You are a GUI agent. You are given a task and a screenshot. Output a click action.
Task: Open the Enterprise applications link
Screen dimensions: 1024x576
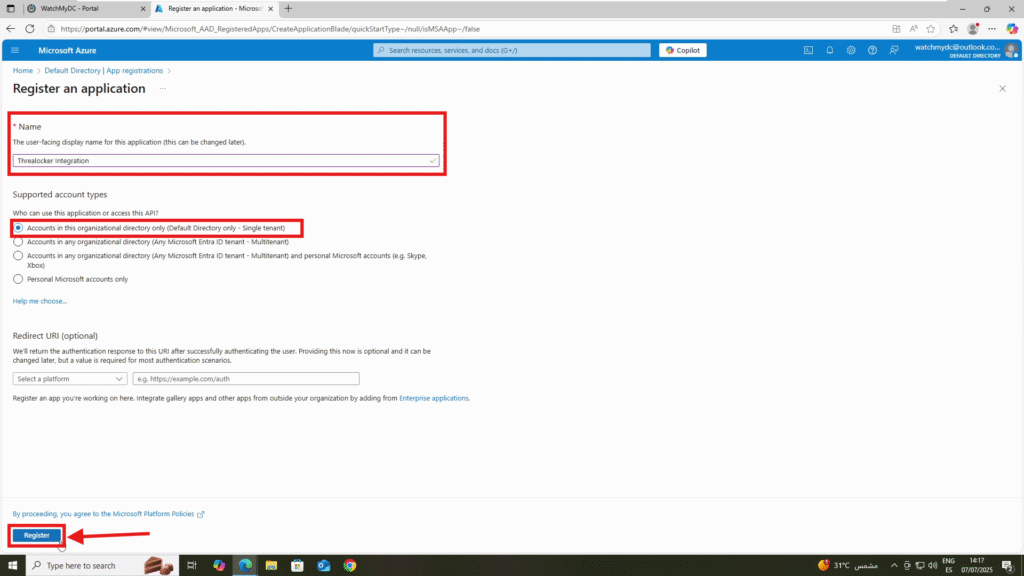pos(434,398)
